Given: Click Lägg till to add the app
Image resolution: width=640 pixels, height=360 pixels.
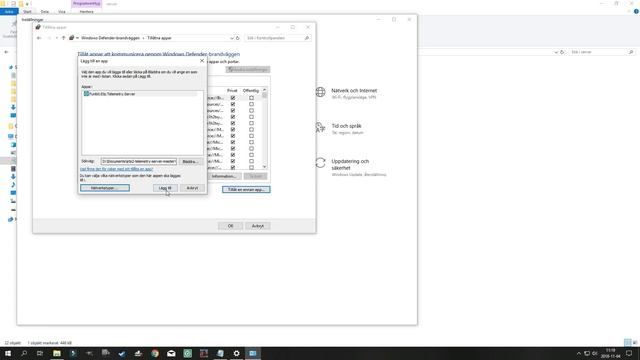Looking at the screenshot, I should click(x=165, y=188).
